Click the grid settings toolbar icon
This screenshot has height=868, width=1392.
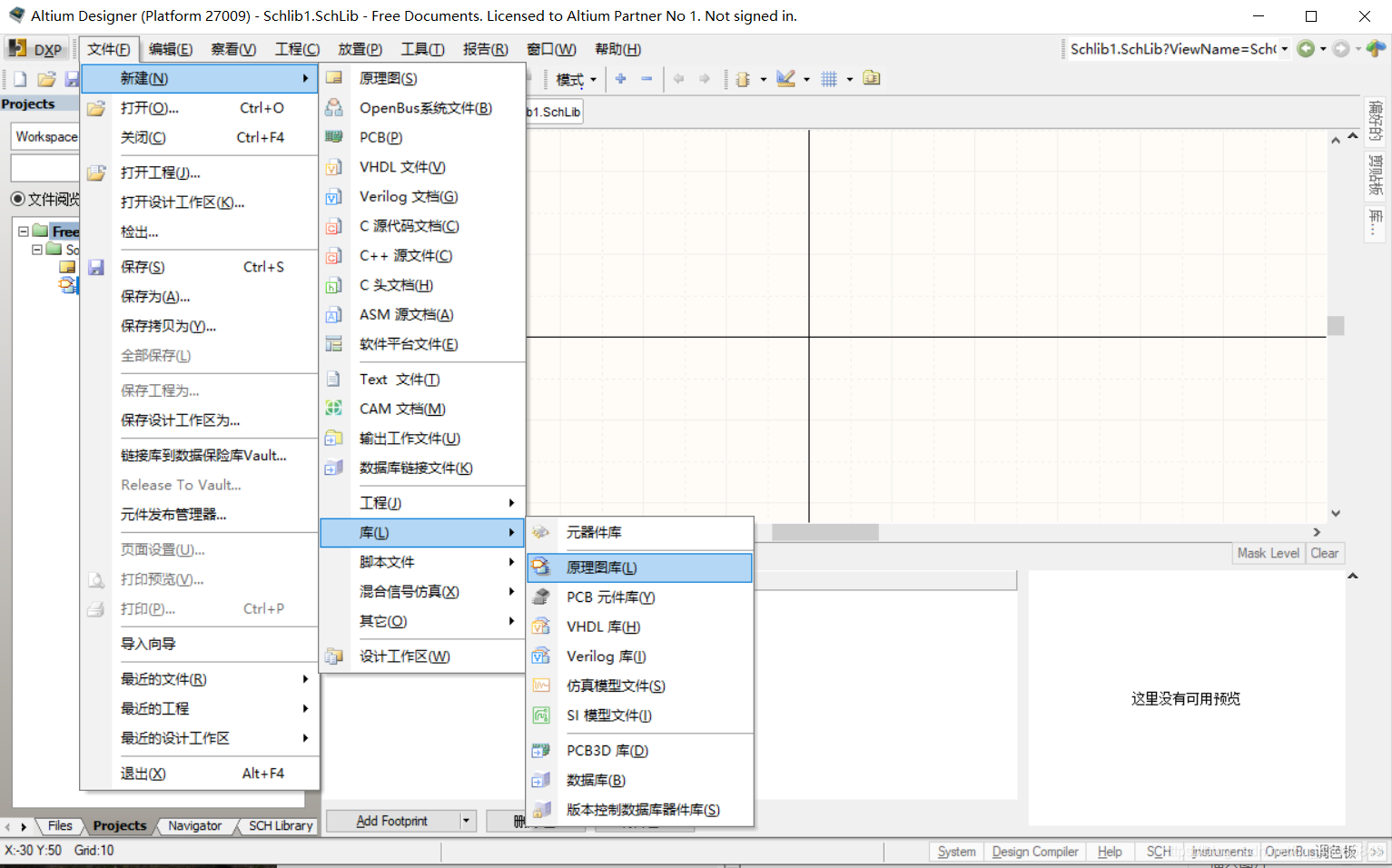829,79
